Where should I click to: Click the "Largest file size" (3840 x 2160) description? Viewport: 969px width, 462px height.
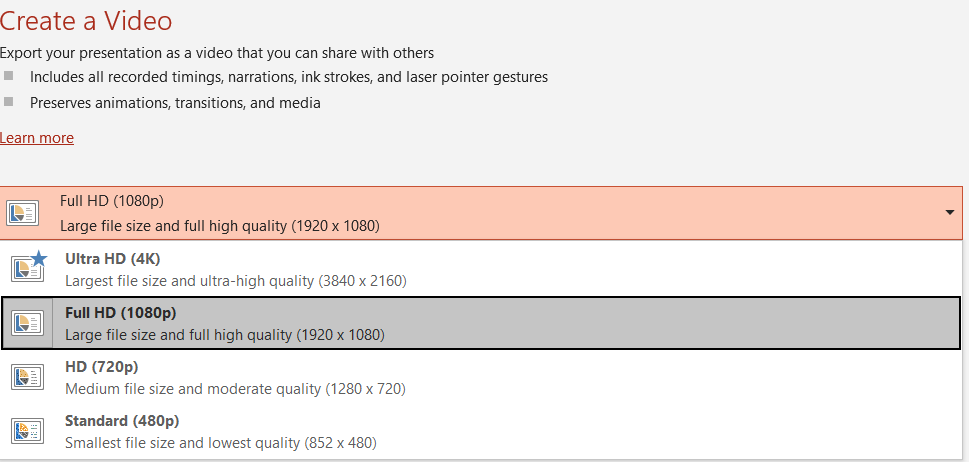[x=235, y=280]
